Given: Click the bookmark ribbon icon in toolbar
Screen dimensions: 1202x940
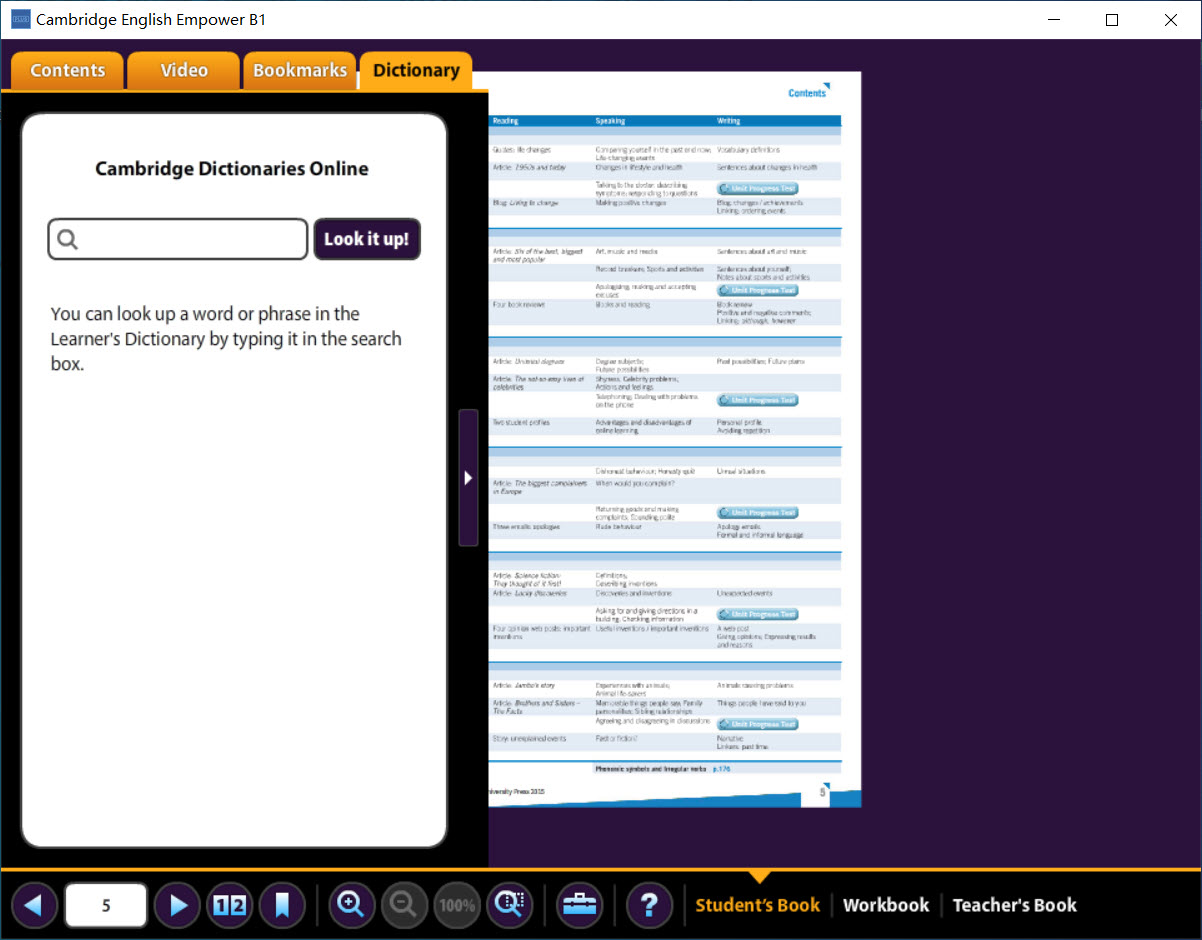Looking at the screenshot, I should tap(282, 906).
